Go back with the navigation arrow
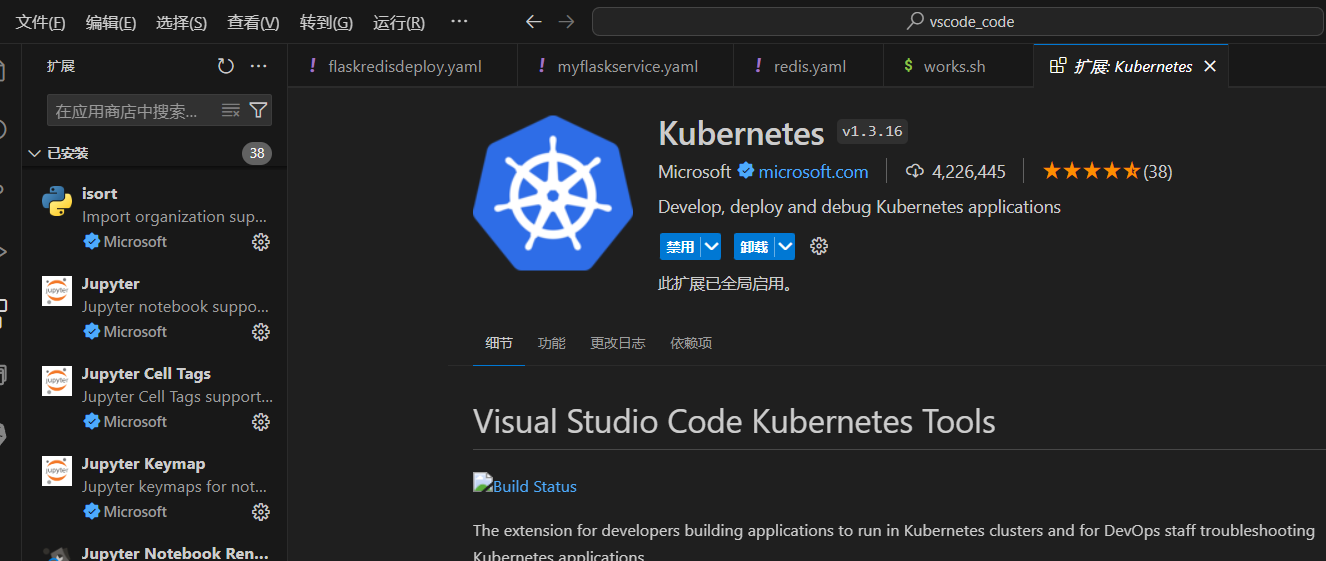 click(x=533, y=22)
